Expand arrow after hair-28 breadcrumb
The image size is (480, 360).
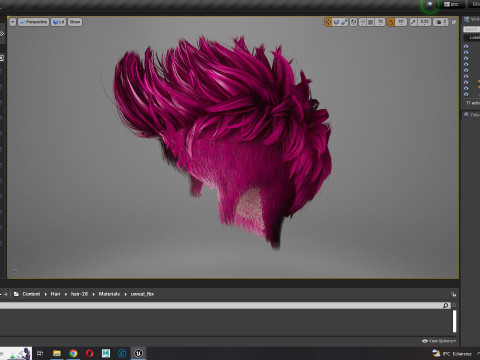tap(93, 294)
